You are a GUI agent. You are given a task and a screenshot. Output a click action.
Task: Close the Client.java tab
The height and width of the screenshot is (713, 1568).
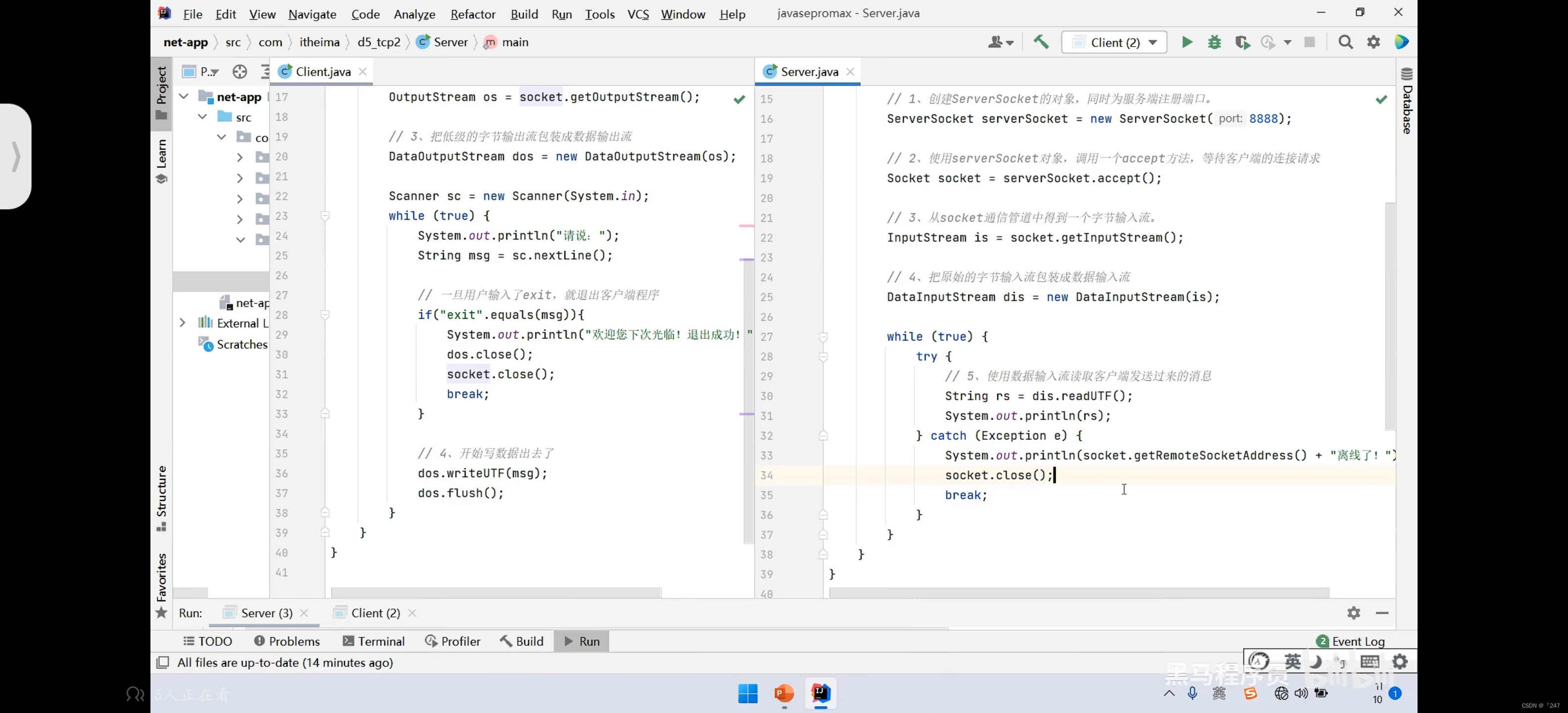363,72
